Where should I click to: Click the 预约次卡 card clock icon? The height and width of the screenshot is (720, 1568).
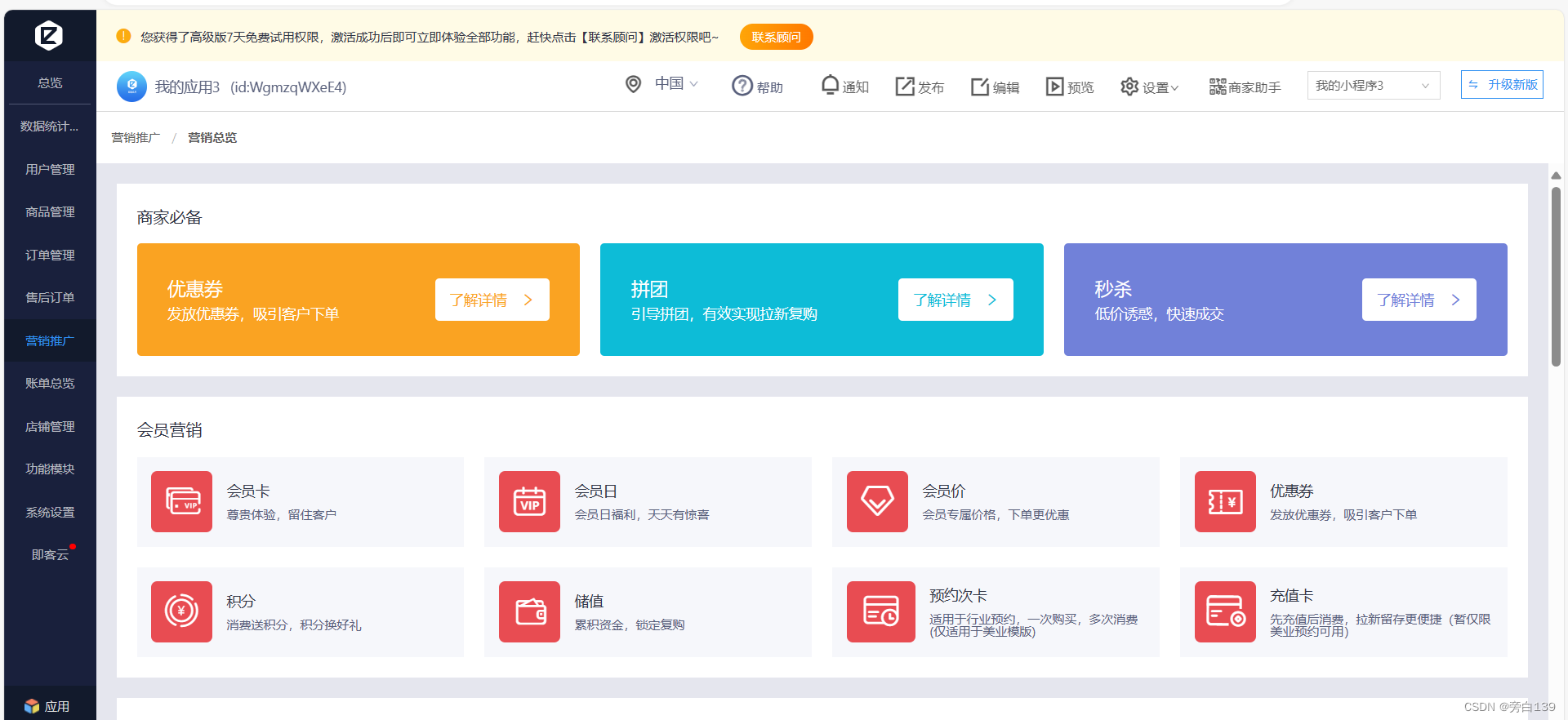click(x=881, y=611)
